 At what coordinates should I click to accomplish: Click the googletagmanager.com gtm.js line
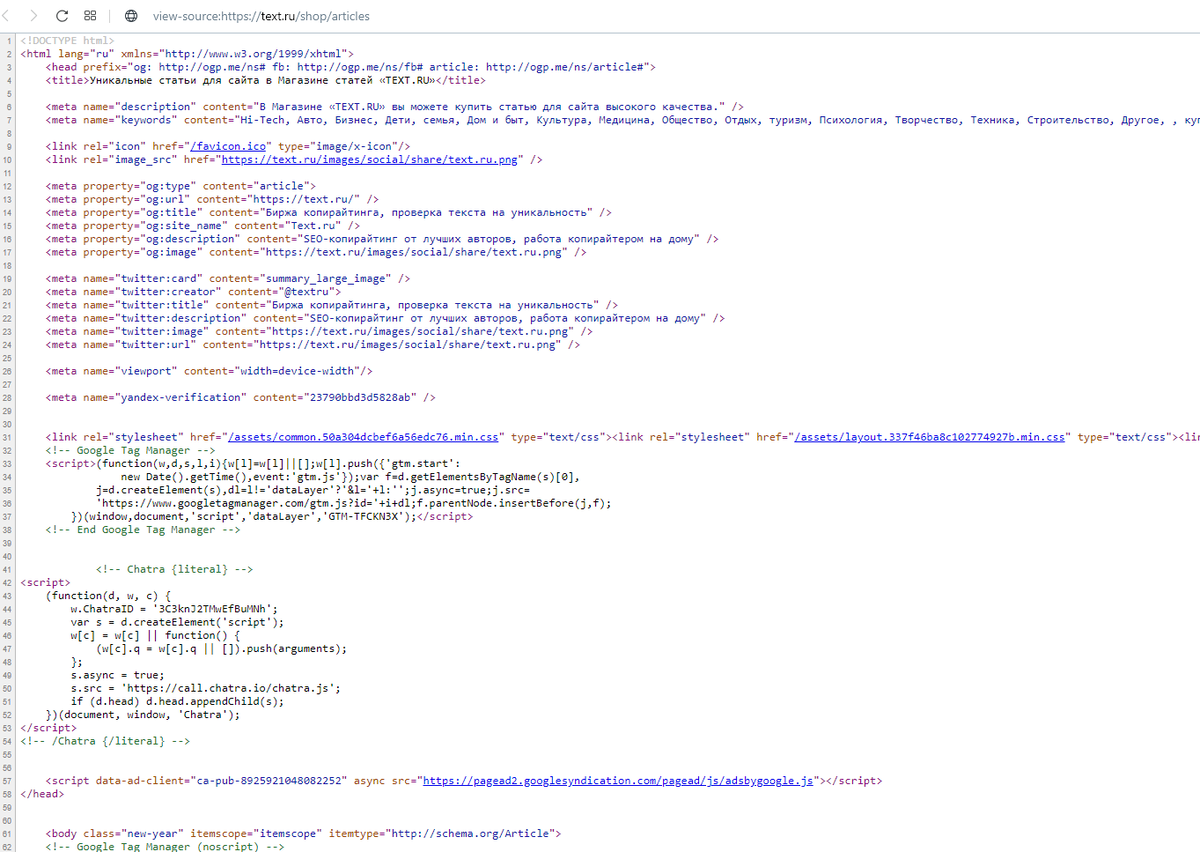tap(353, 503)
